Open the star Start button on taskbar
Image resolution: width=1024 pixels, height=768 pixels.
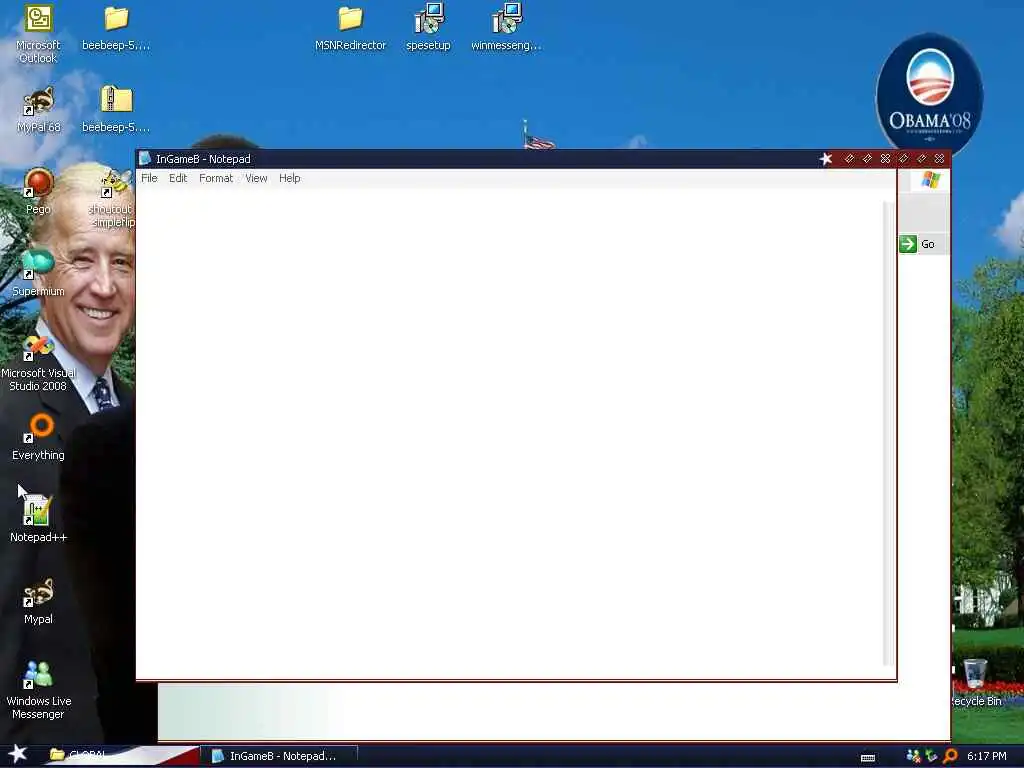[18, 754]
